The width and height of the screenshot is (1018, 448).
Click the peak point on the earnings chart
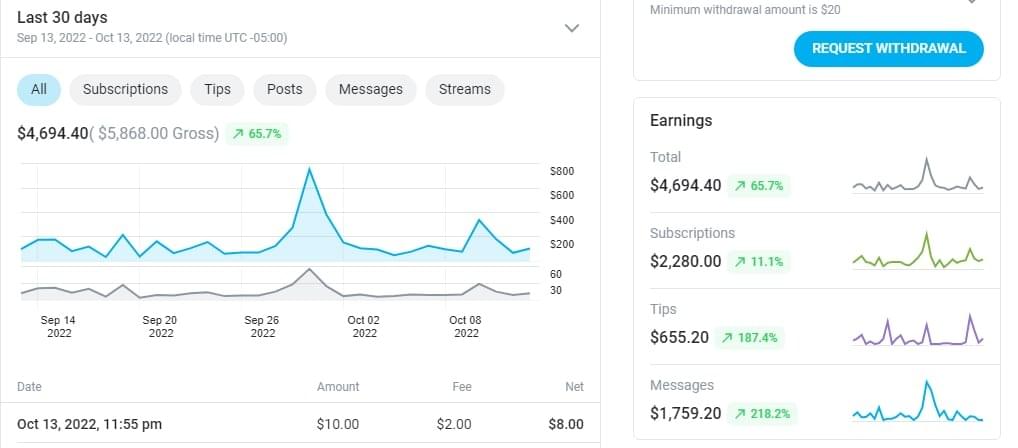[310, 169]
